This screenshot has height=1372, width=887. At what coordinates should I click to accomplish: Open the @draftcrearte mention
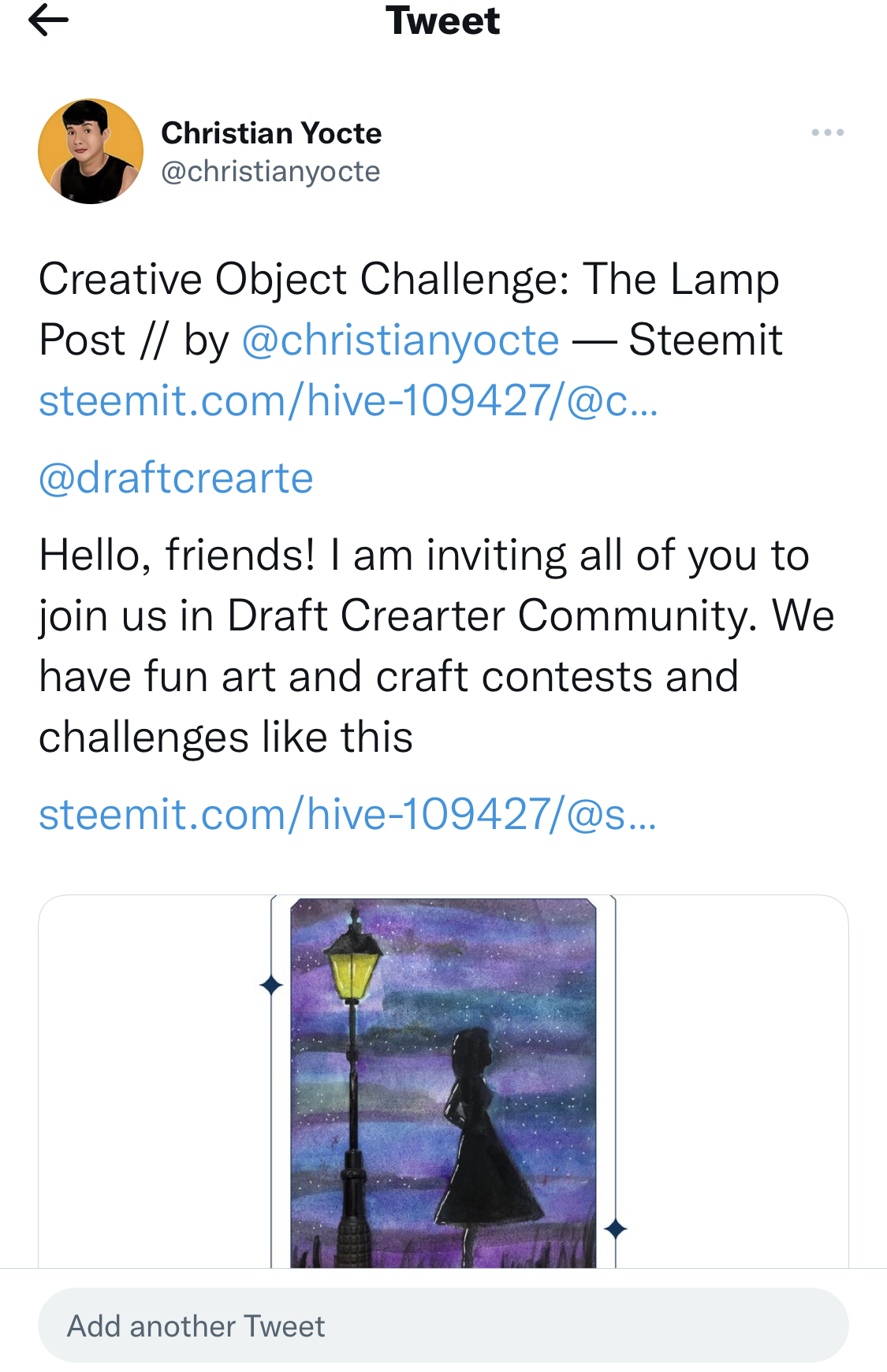pos(176,478)
